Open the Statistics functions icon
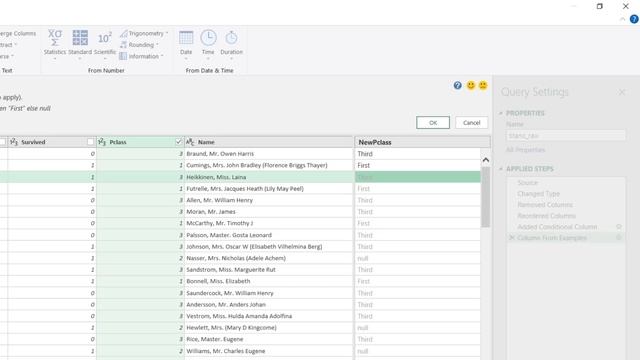Viewport: 640px width, 360px height. (x=55, y=38)
